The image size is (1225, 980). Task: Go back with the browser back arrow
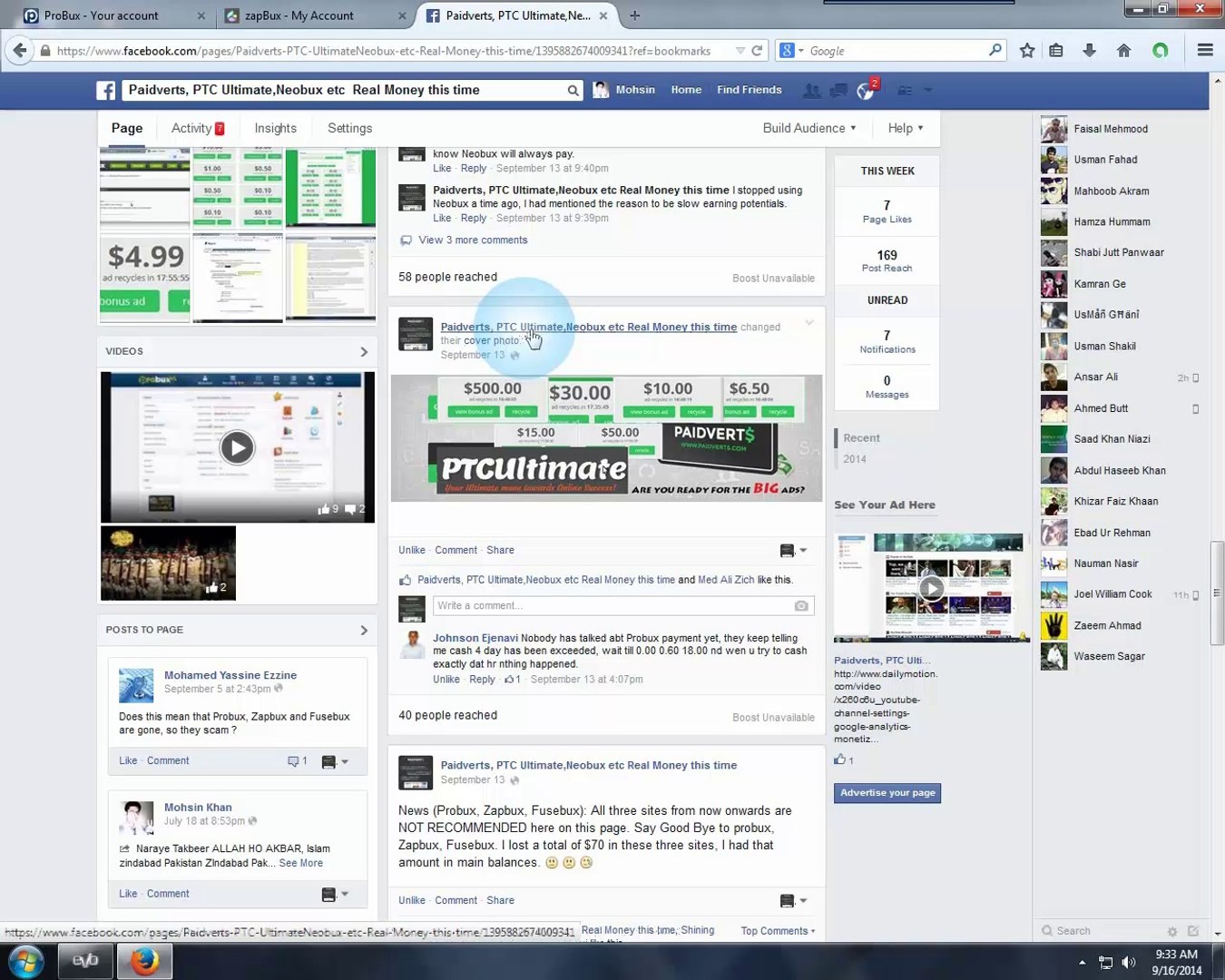click(x=20, y=51)
